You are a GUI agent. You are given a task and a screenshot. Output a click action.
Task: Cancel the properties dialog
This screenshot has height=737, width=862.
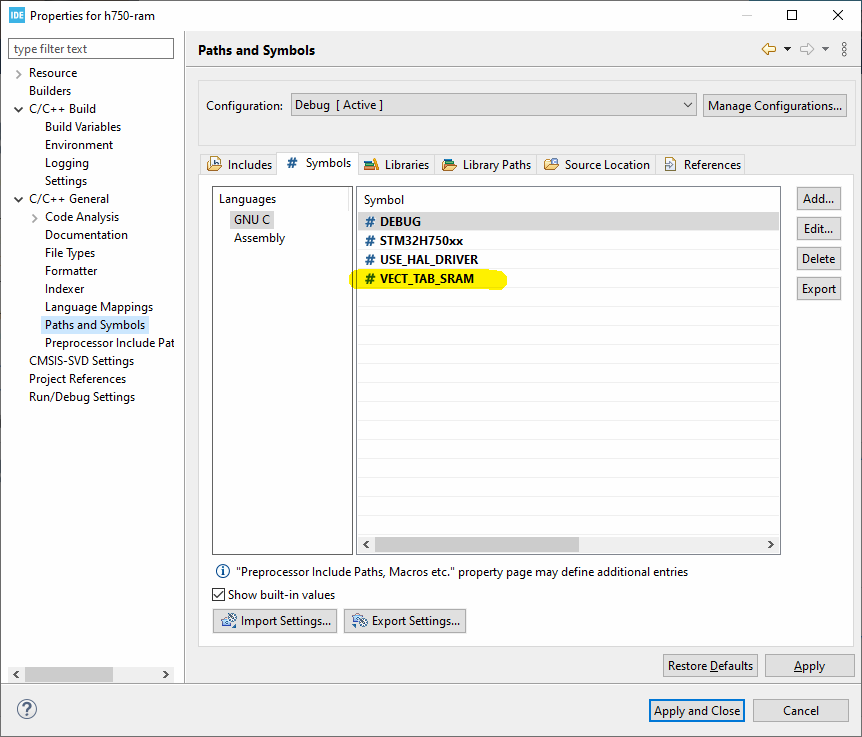(800, 711)
